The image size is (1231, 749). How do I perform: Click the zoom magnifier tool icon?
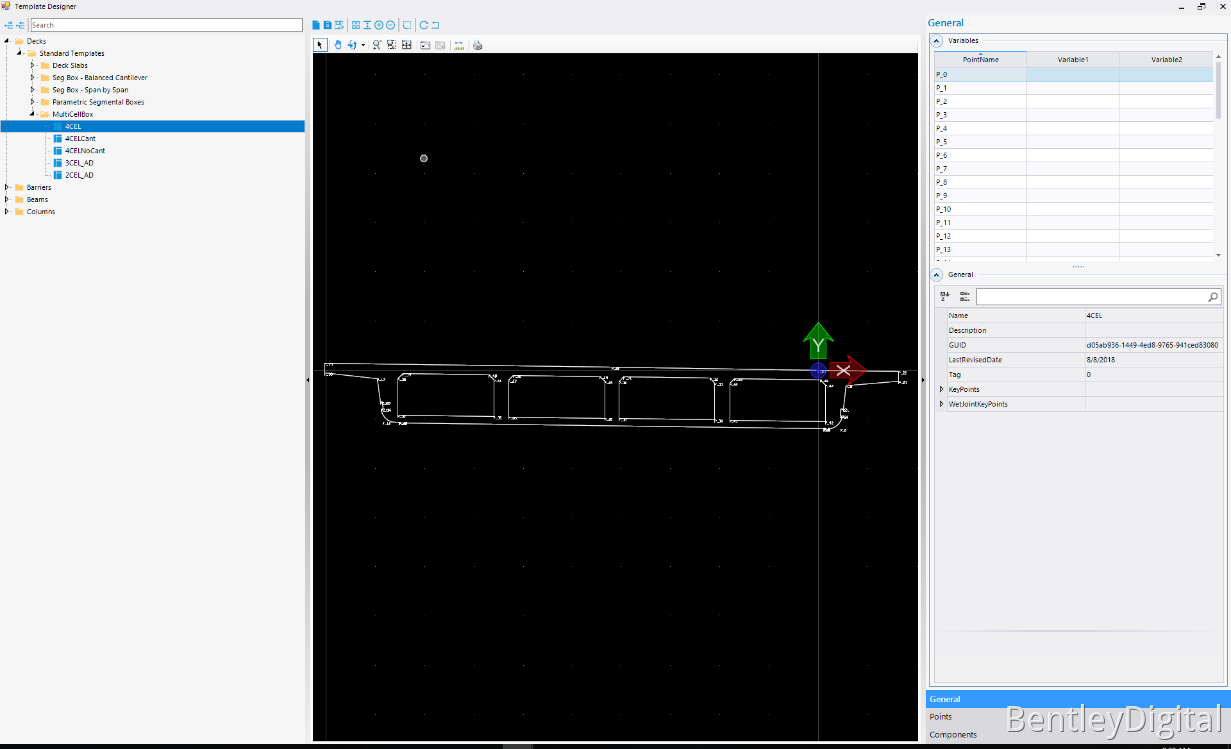(x=377, y=45)
